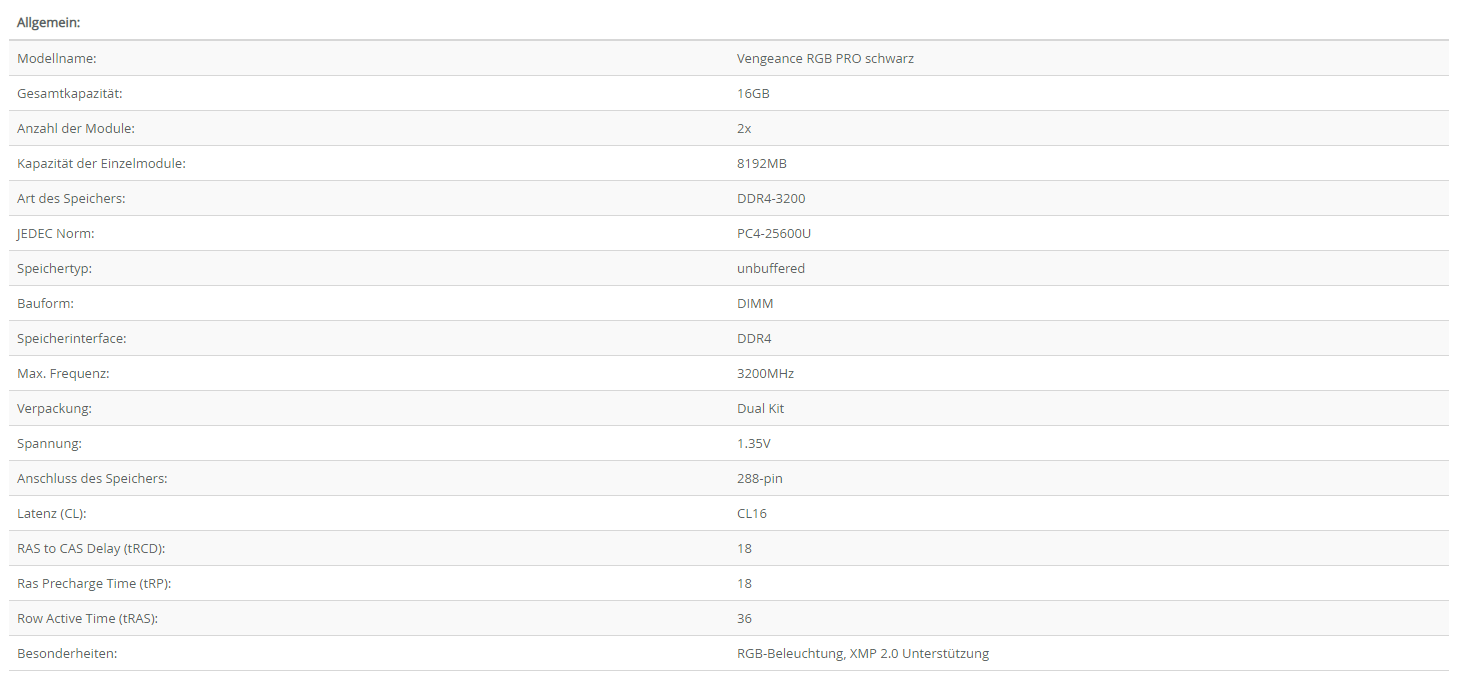Viewport: 1466px width, 678px height.
Task: Select the "Vengeance RGB PRO schwarz" value
Action: click(825, 59)
